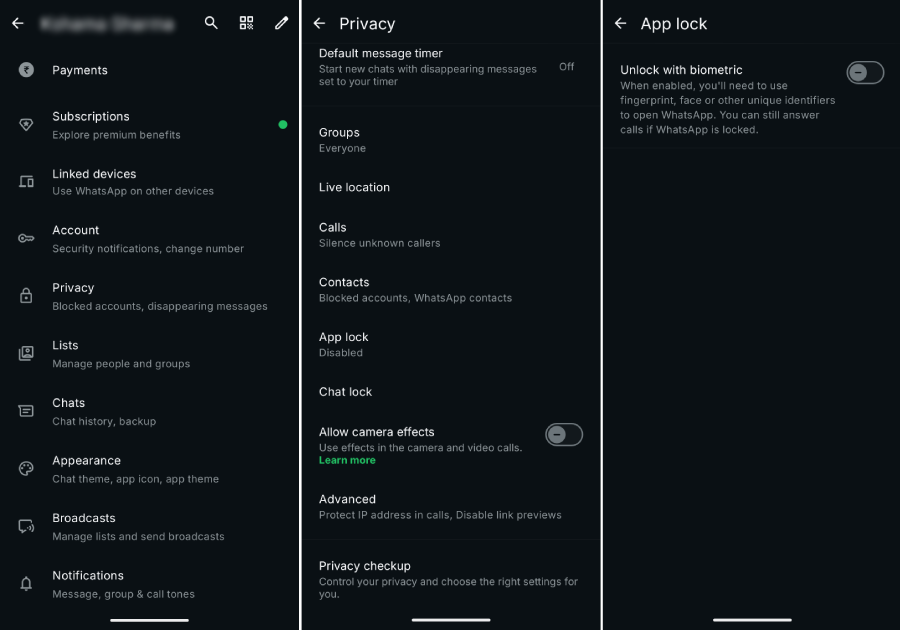Go back from the settings screen
900x630 pixels.
(x=18, y=23)
